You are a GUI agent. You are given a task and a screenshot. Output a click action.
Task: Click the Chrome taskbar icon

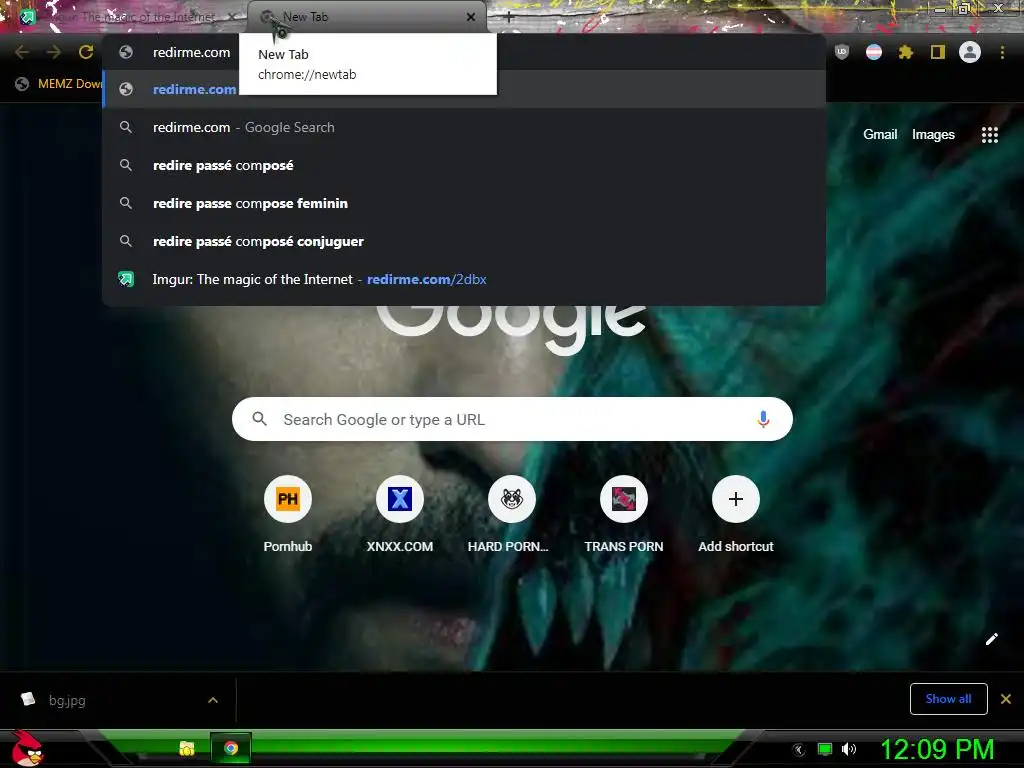[x=231, y=748]
